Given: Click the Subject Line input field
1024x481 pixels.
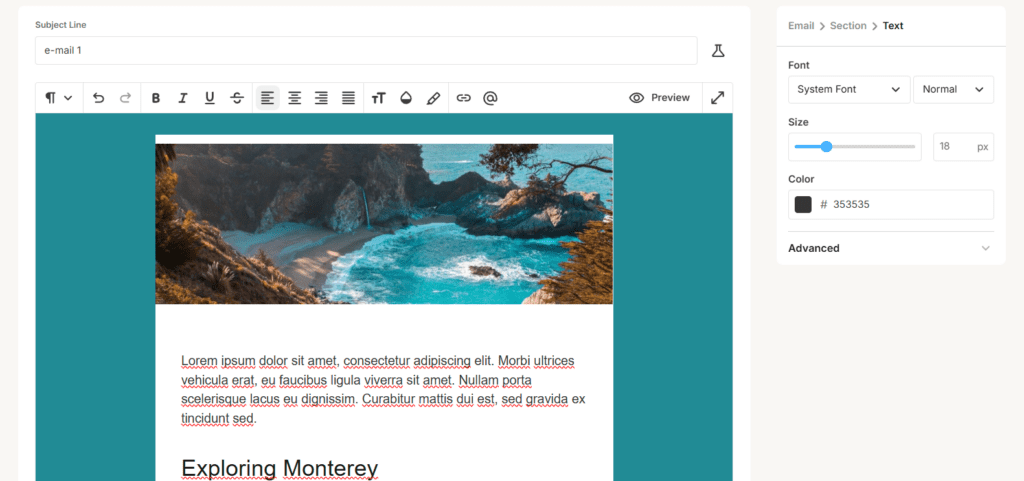Looking at the screenshot, I should pos(366,50).
